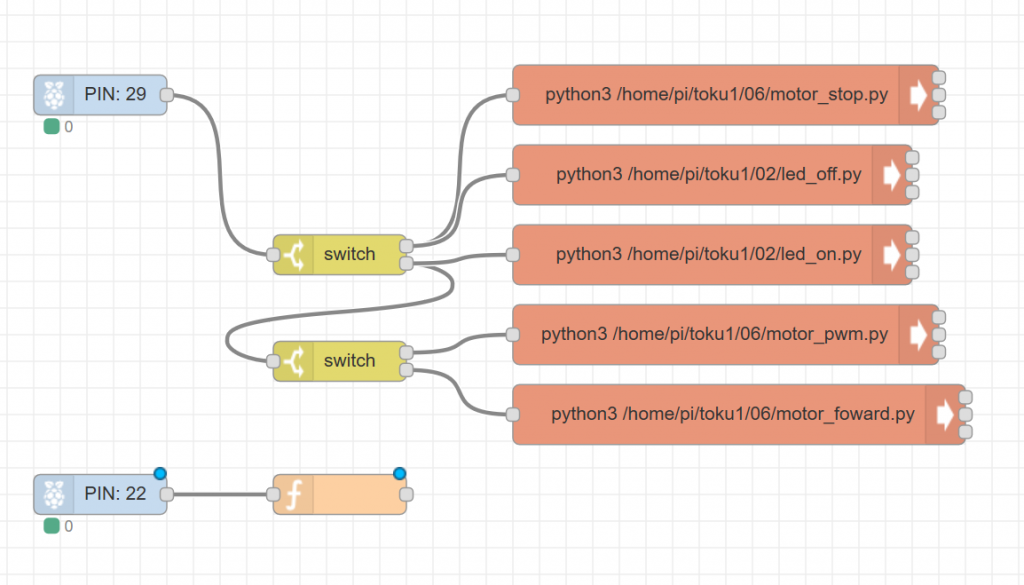Viewport: 1024px width, 585px height.
Task: Click the blue changed-dot on the function node
Action: (400, 473)
